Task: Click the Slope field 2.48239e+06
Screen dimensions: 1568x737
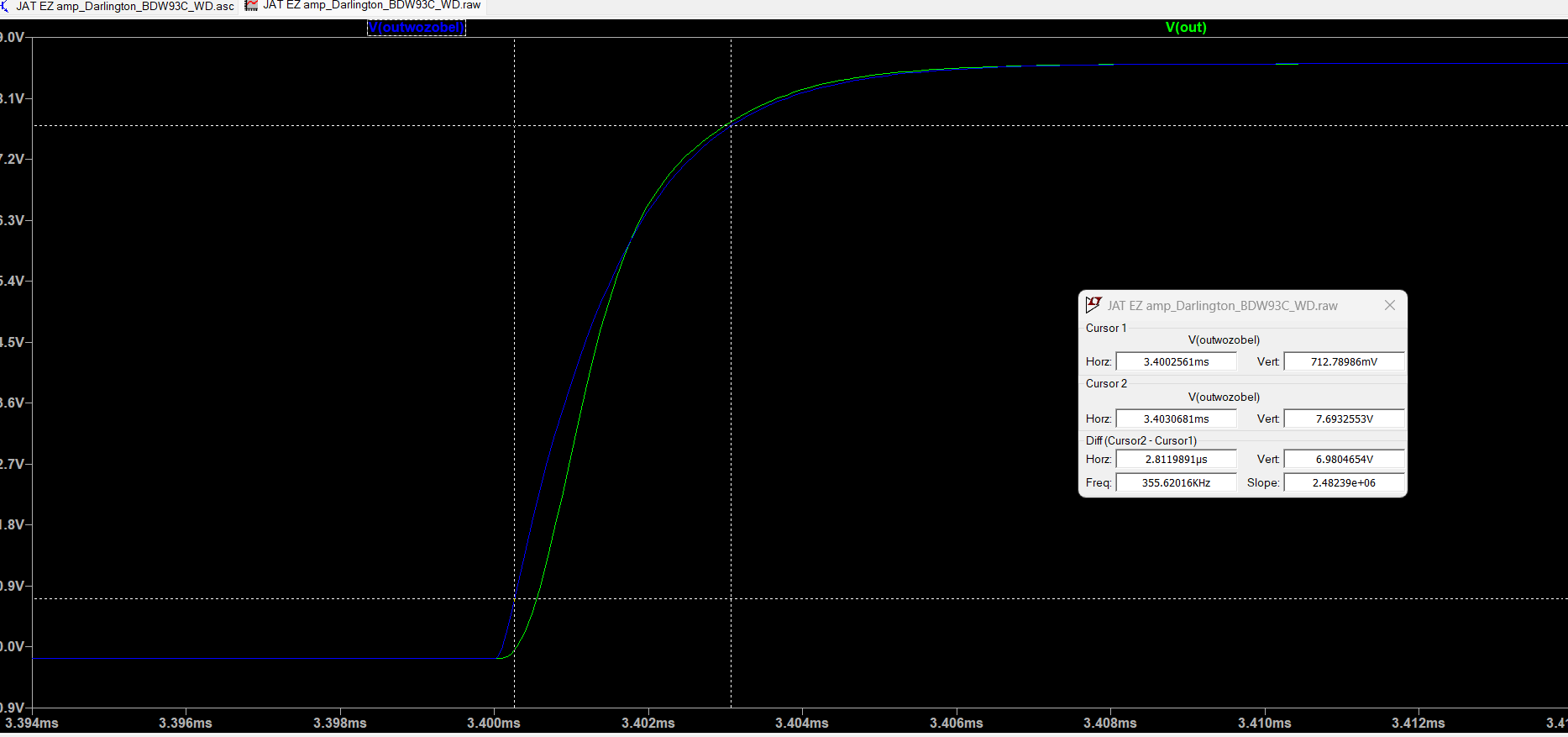Action: (1344, 482)
